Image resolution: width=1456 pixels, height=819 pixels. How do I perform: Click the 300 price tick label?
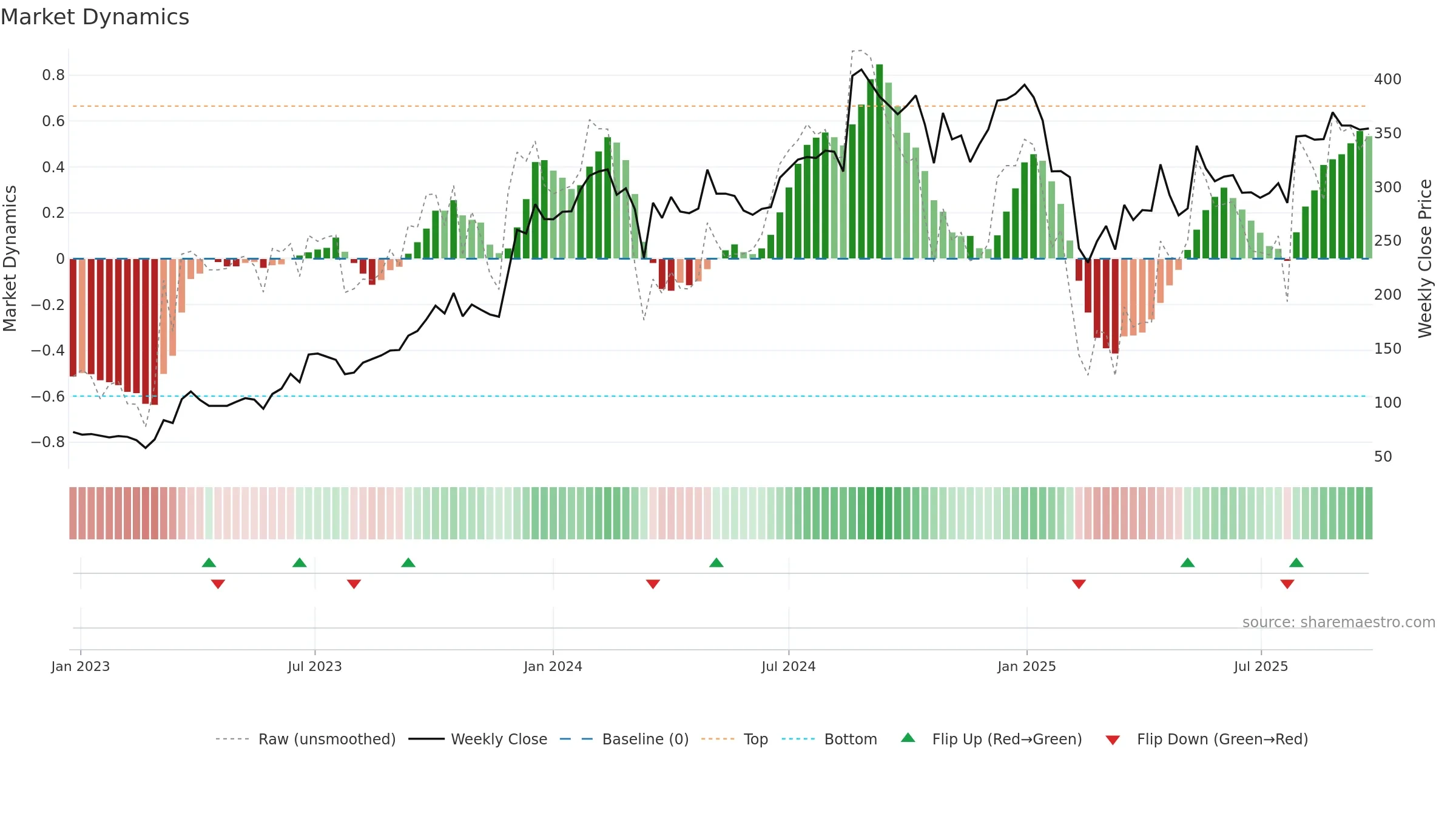point(1388,187)
